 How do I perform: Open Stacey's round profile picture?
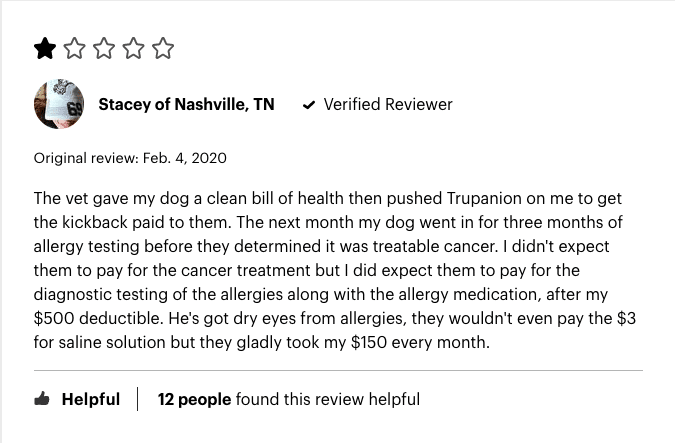pyautogui.click(x=59, y=104)
